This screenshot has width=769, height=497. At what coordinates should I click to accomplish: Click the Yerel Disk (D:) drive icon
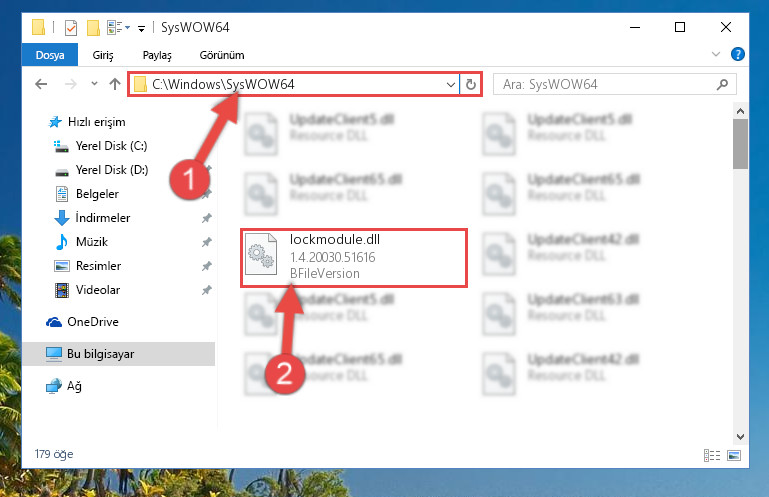click(x=62, y=171)
